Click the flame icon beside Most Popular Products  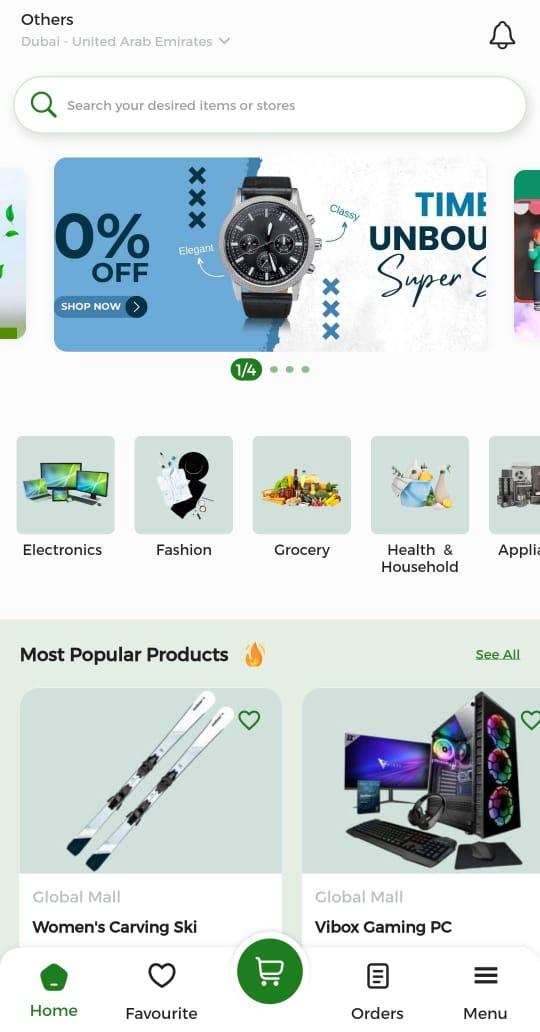254,654
